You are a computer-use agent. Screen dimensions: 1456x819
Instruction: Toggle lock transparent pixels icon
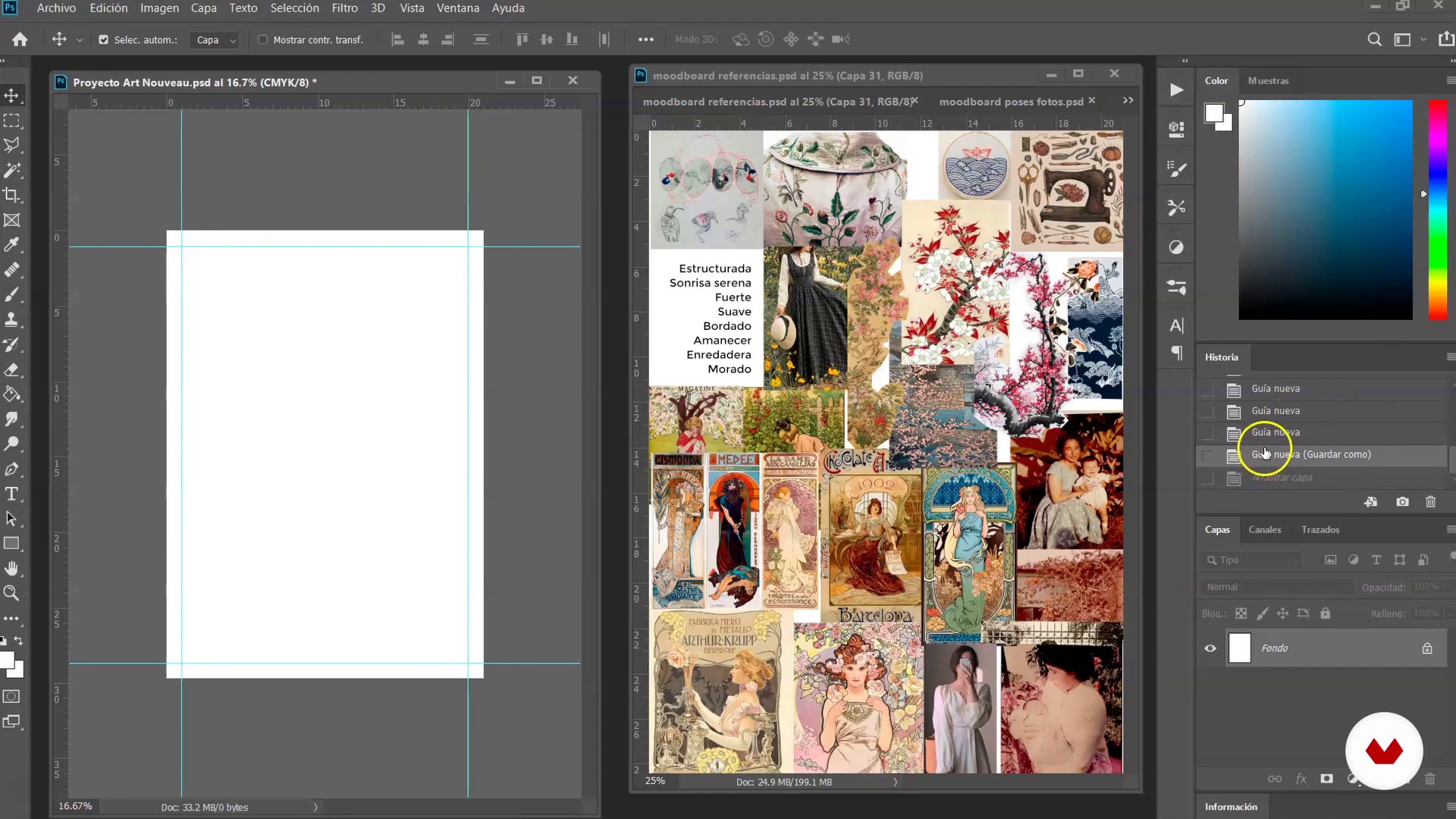1241,613
